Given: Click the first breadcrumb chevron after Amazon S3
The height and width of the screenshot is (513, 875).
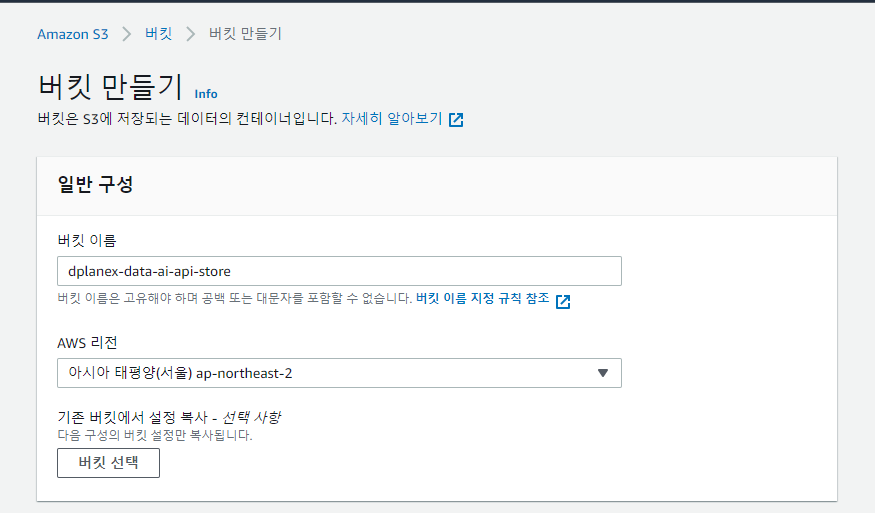Looking at the screenshot, I should [x=127, y=34].
